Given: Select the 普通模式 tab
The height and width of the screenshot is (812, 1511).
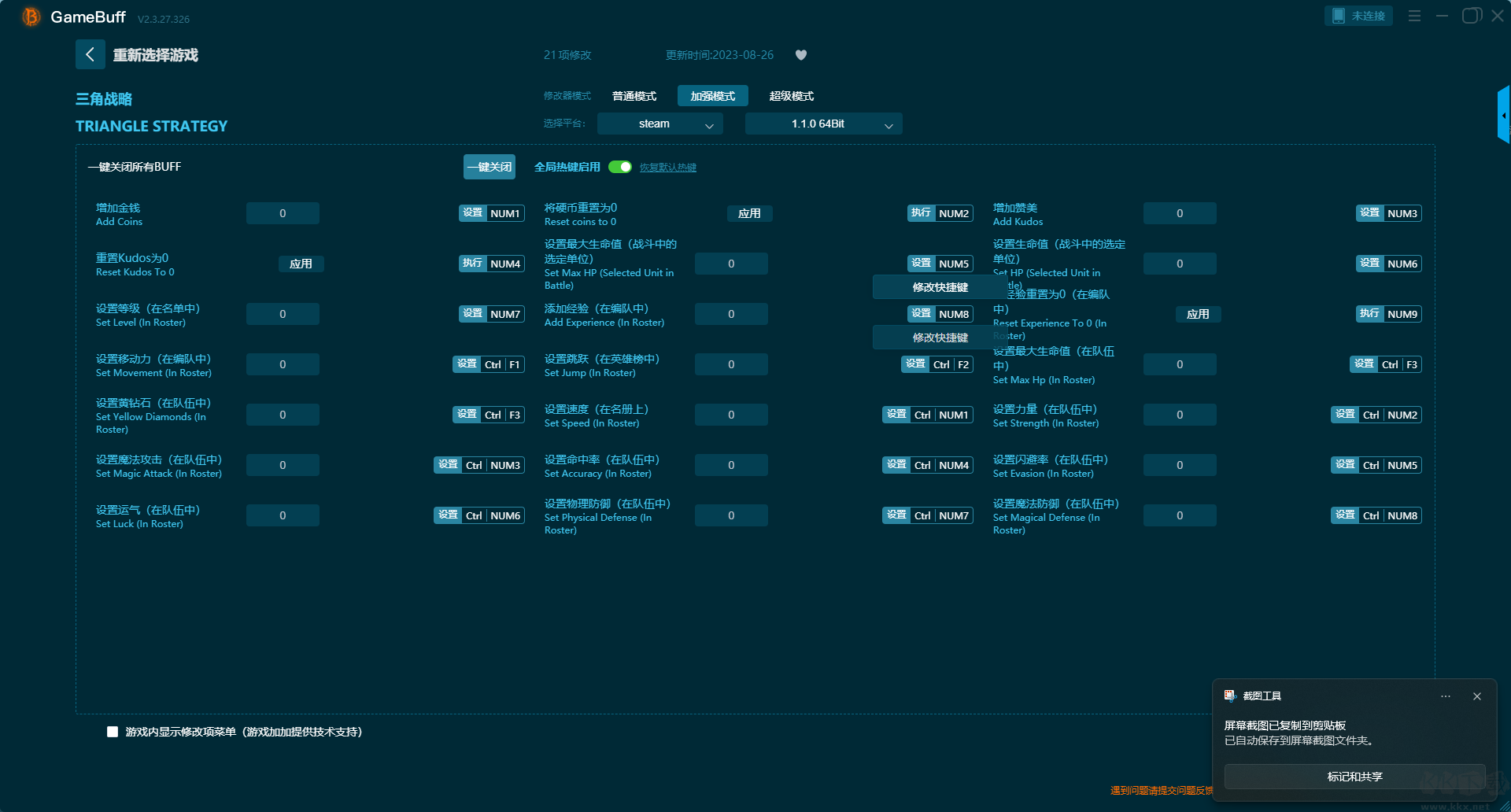Looking at the screenshot, I should coord(634,96).
